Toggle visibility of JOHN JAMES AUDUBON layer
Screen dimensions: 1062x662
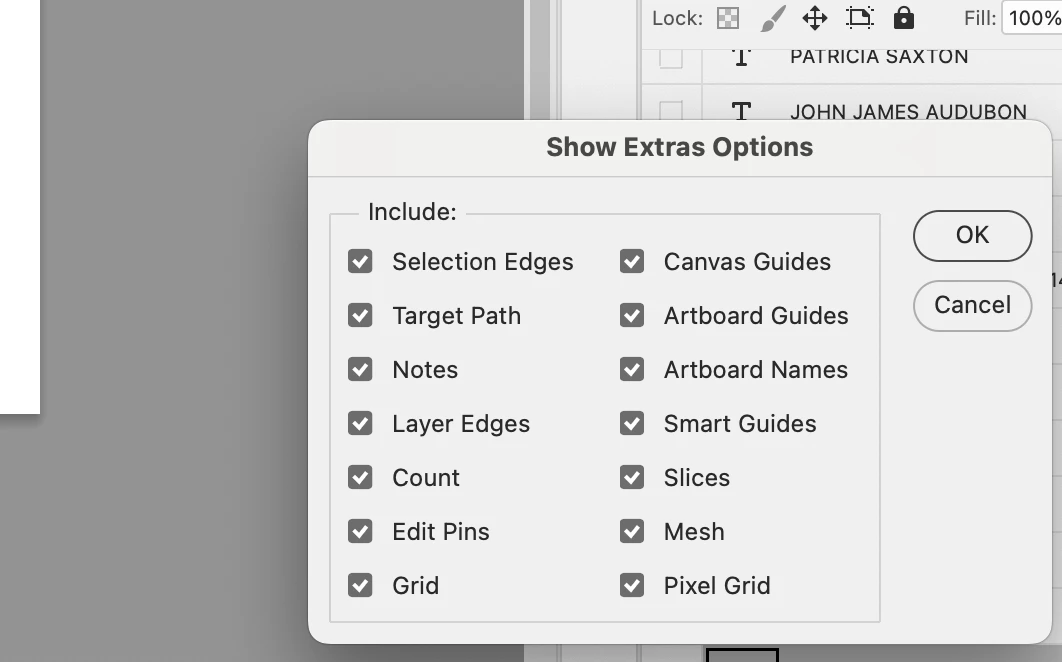tap(671, 110)
